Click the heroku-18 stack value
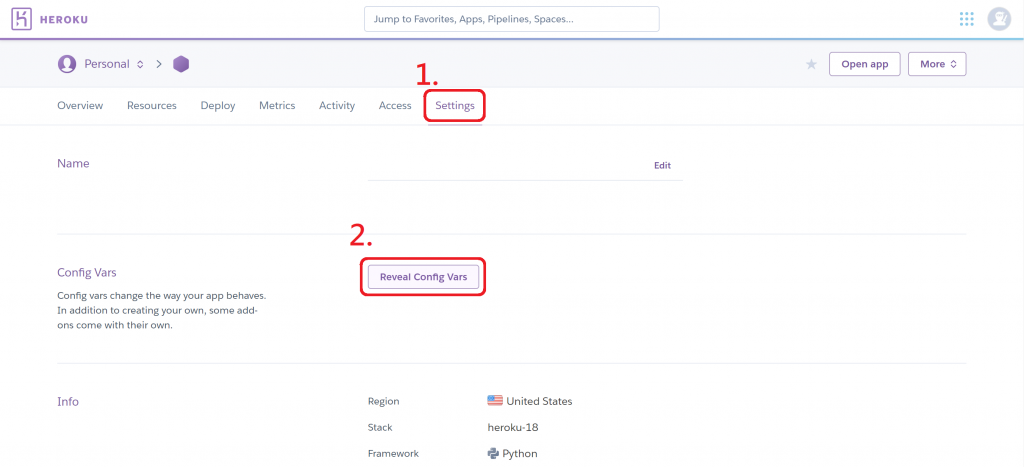Viewport: 1024px width, 467px height. [x=513, y=427]
